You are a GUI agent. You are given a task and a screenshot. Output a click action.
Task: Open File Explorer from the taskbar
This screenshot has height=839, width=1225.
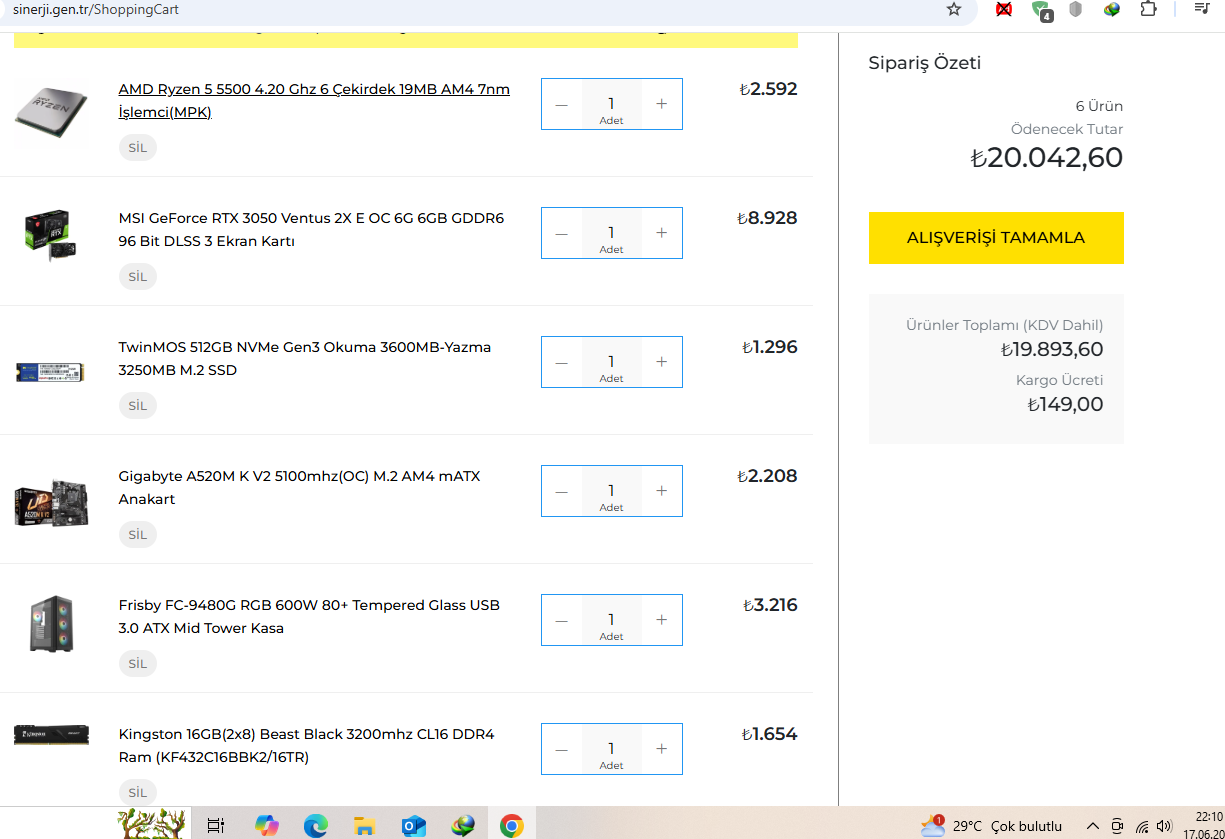coord(365,825)
